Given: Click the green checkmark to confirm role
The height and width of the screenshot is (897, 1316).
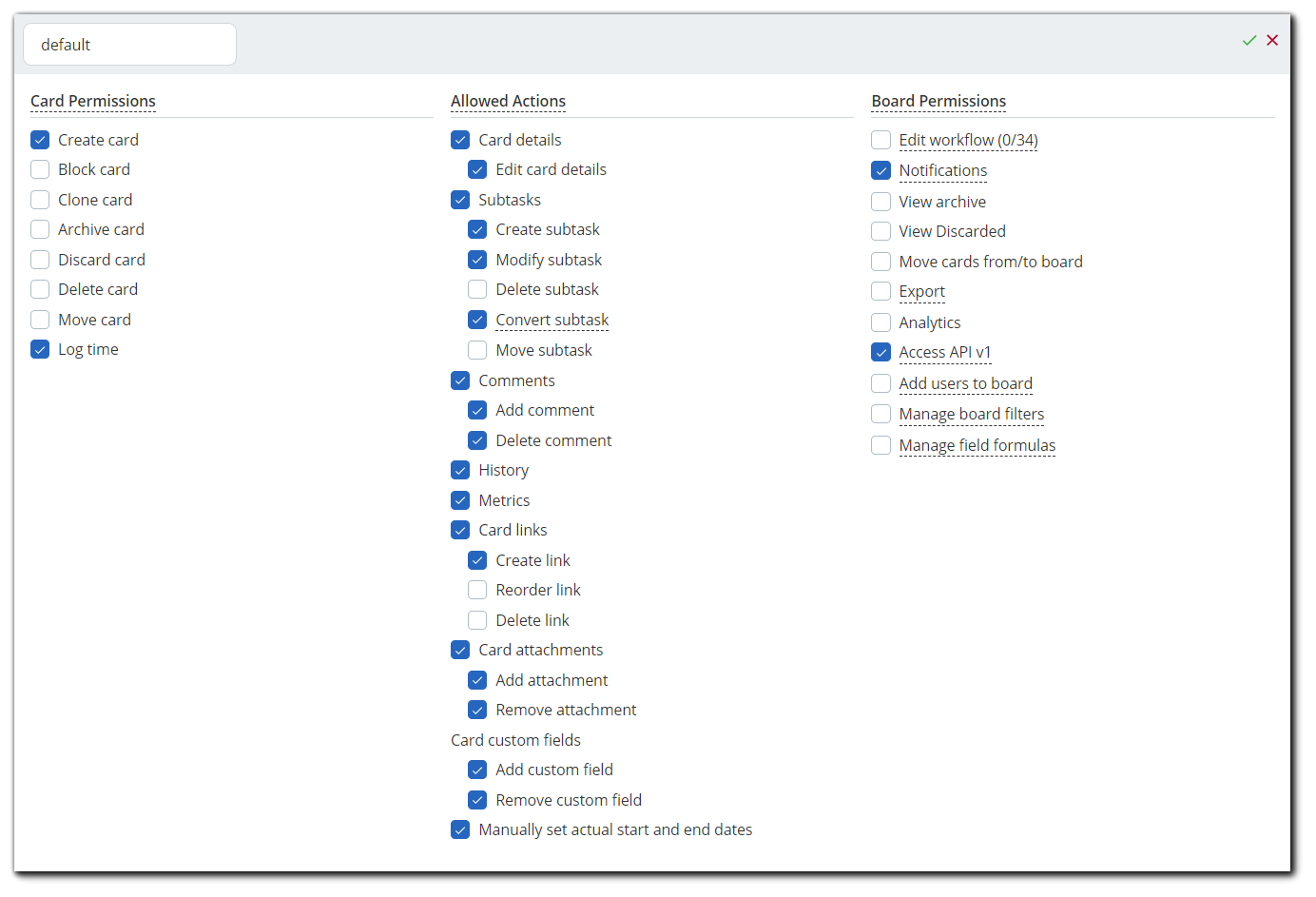Looking at the screenshot, I should (1249, 40).
